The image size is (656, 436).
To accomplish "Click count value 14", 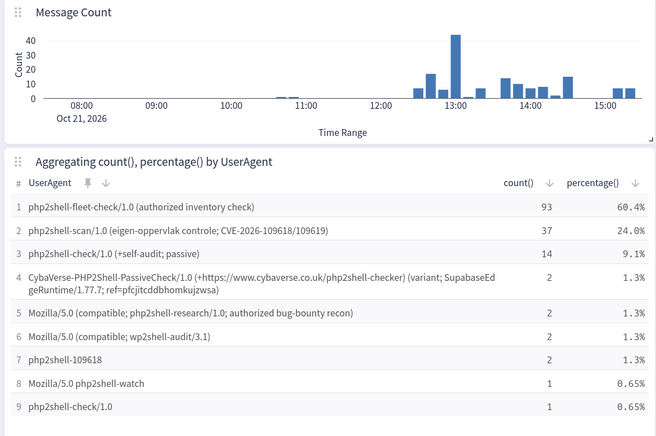I will click(546, 254).
